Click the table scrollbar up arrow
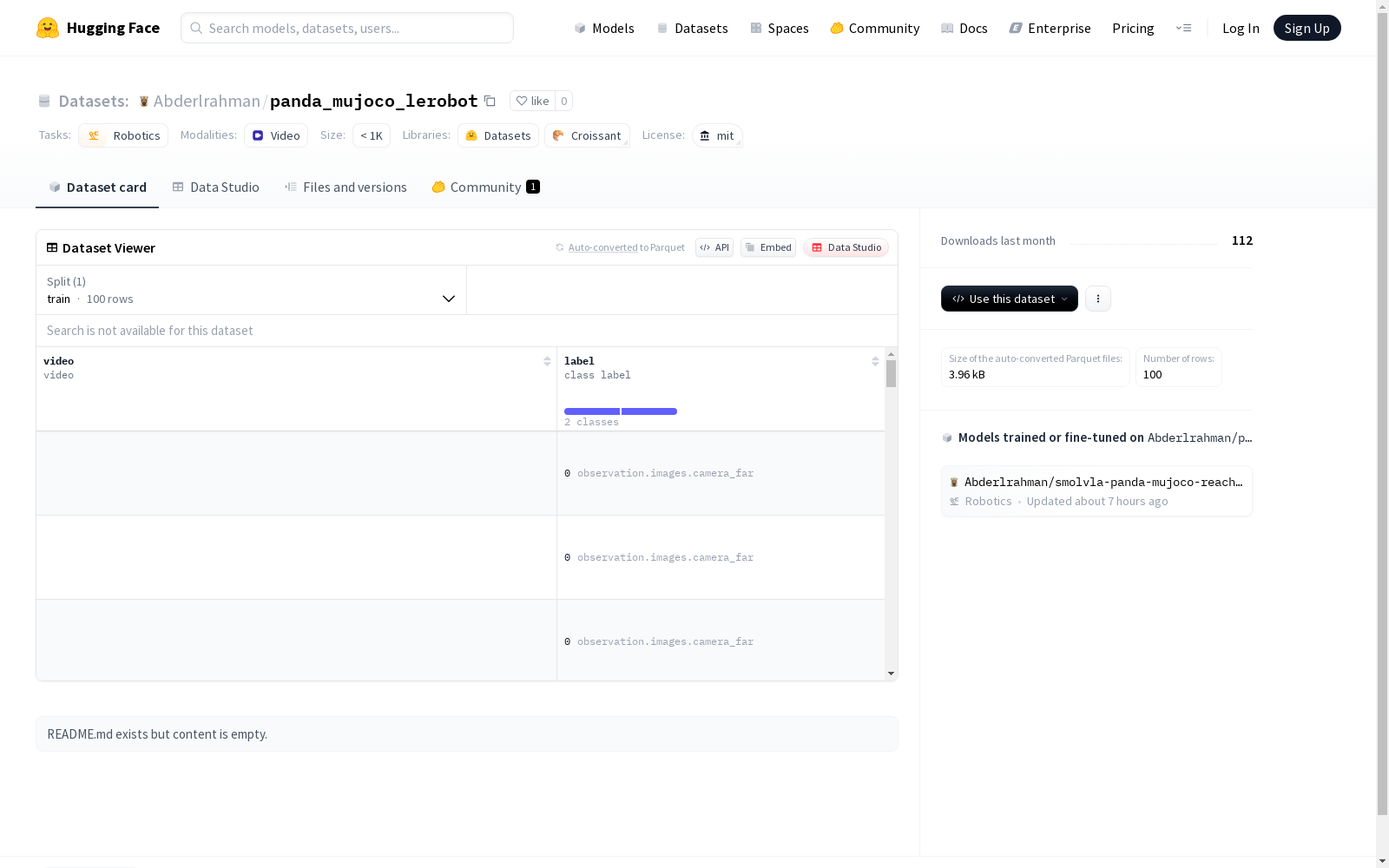 891,354
